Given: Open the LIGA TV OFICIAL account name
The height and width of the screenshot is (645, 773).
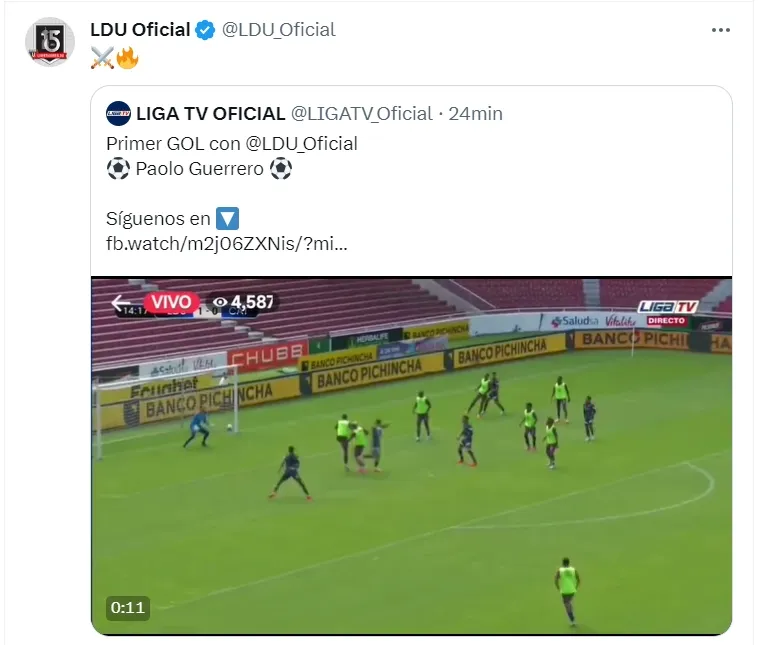Looking at the screenshot, I should click(211, 114).
